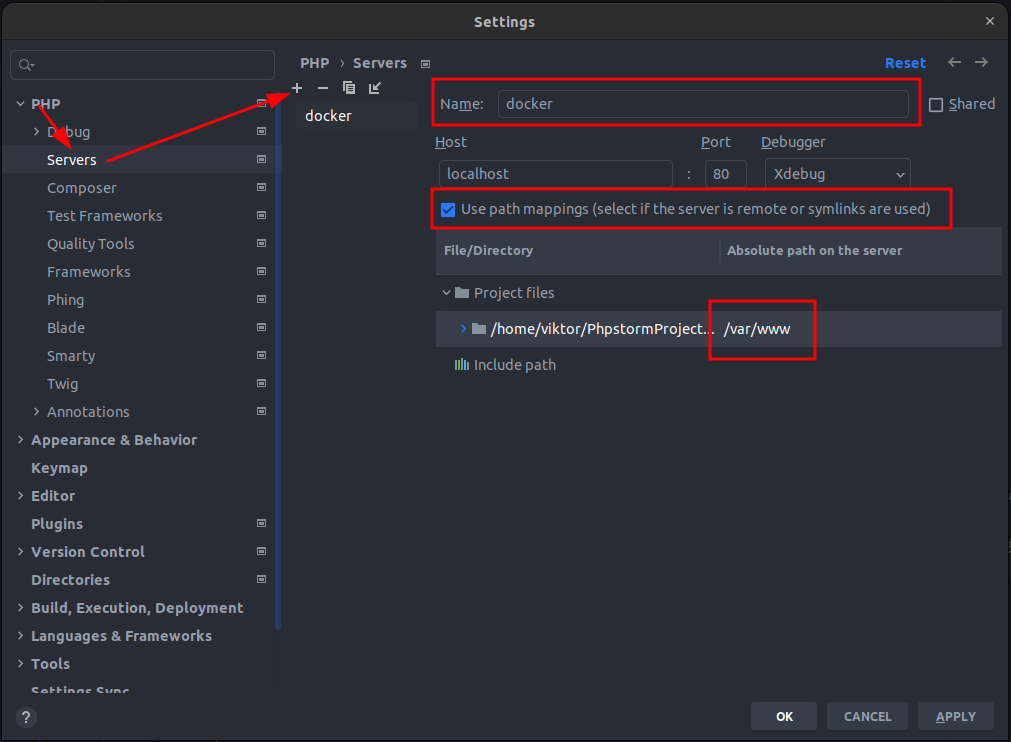The image size is (1011, 742).
Task: Click project-level icon beside Test Frameworks
Action: (x=261, y=215)
